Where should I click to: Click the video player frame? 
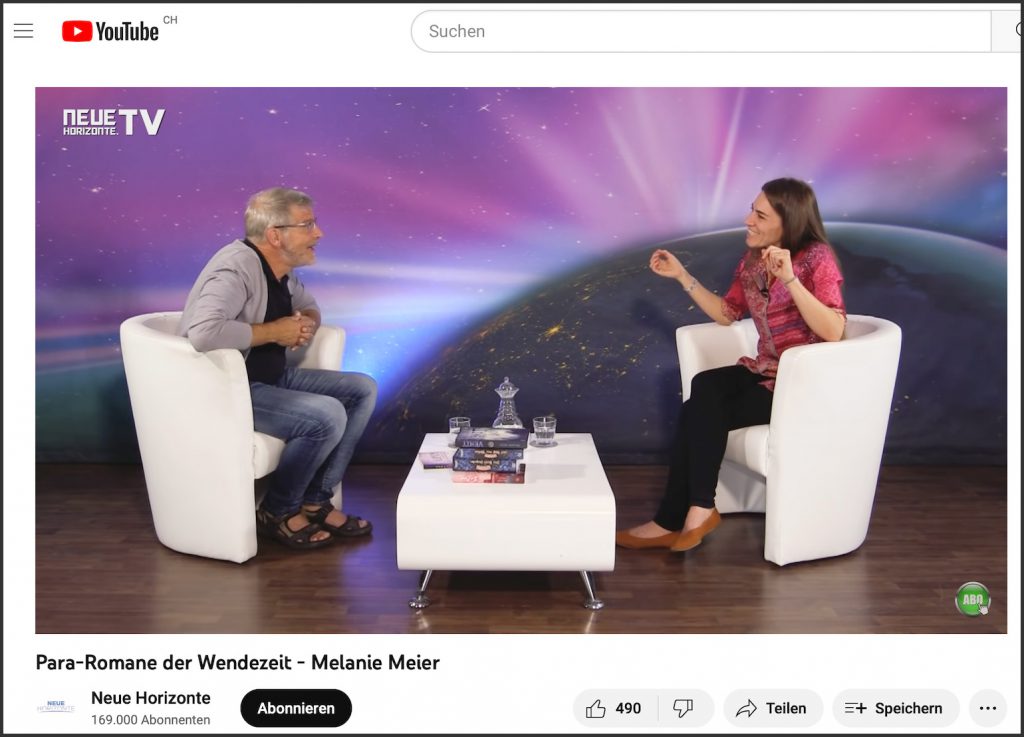pyautogui.click(x=521, y=360)
